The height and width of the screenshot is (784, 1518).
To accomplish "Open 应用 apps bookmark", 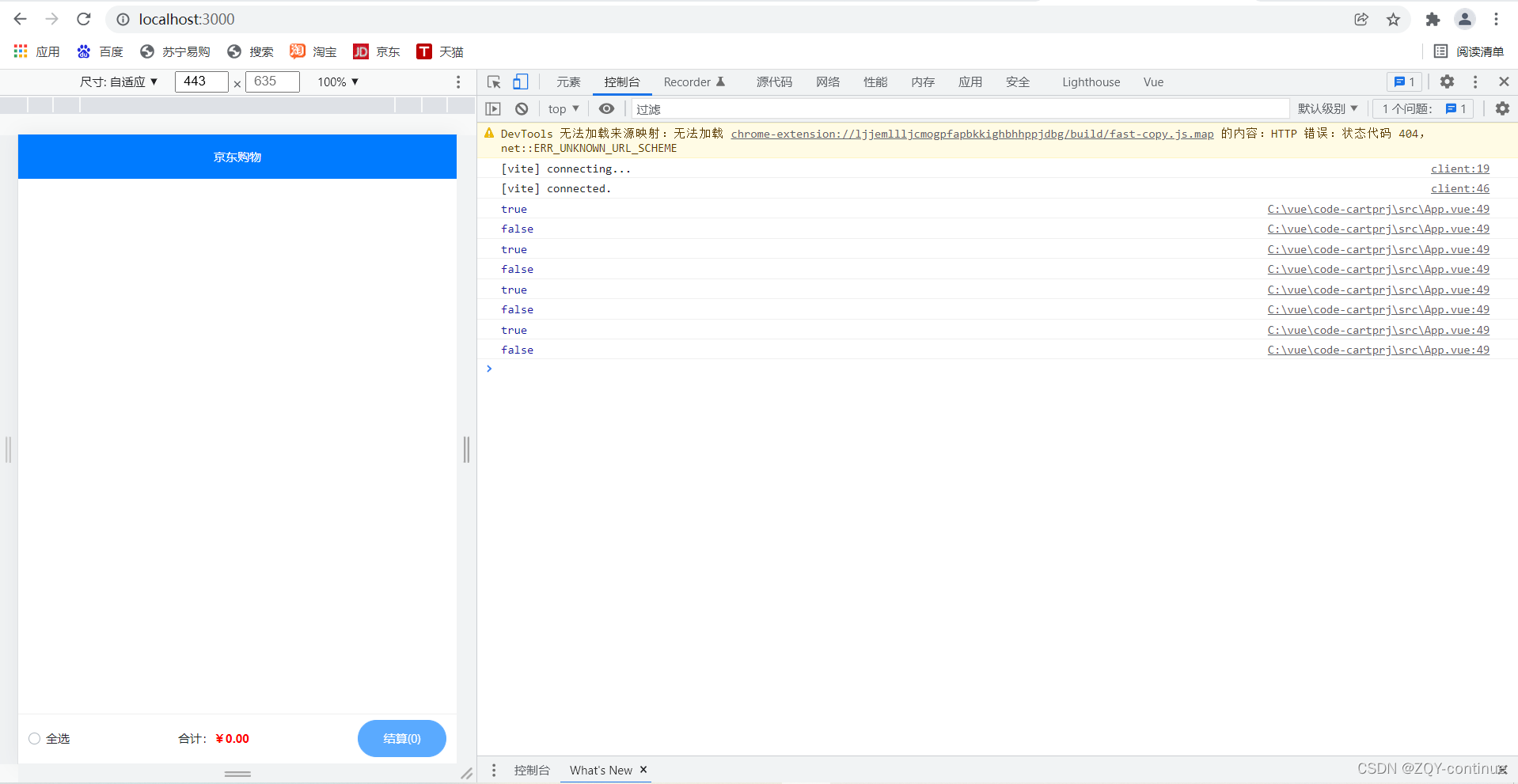I will 37,51.
